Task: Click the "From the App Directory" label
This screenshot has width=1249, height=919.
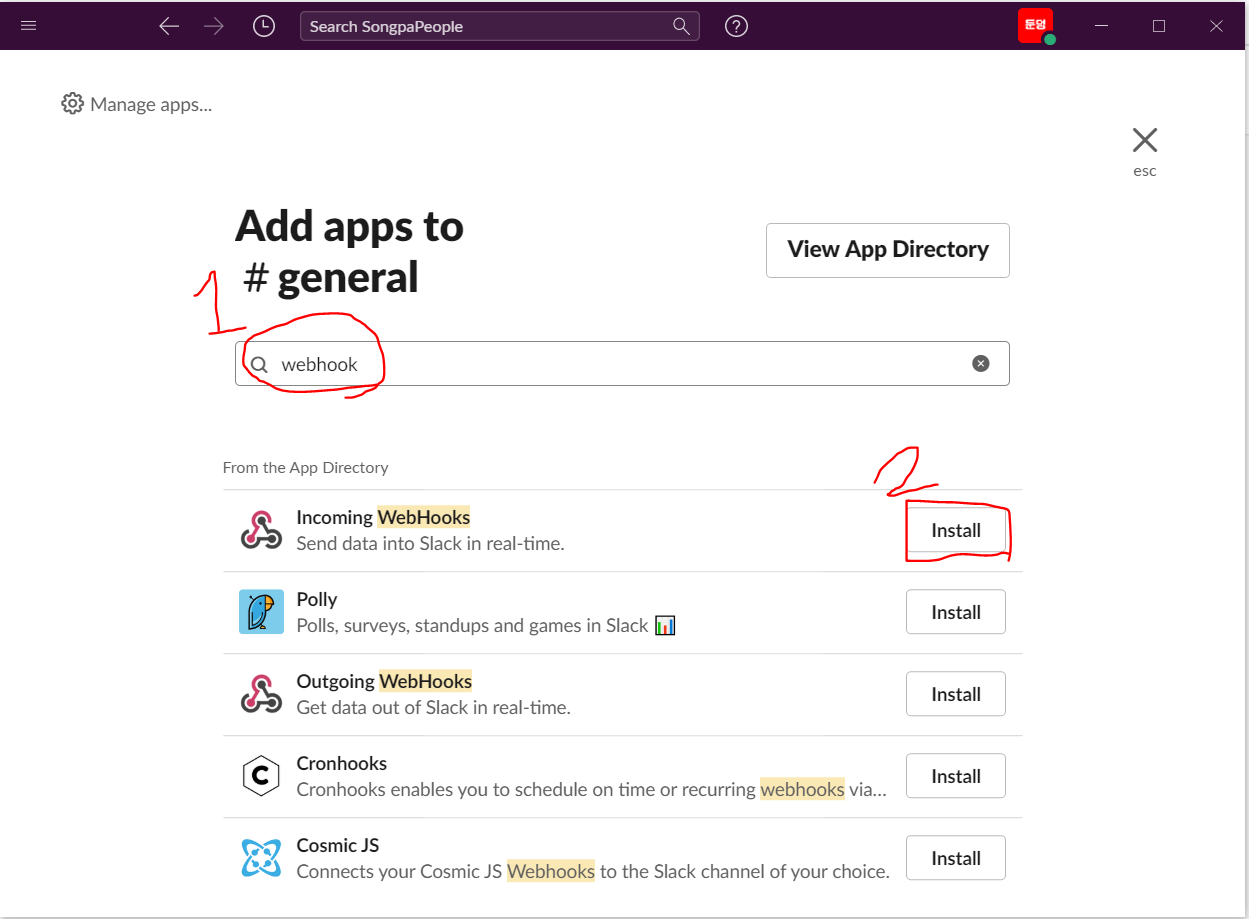Action: click(x=306, y=468)
